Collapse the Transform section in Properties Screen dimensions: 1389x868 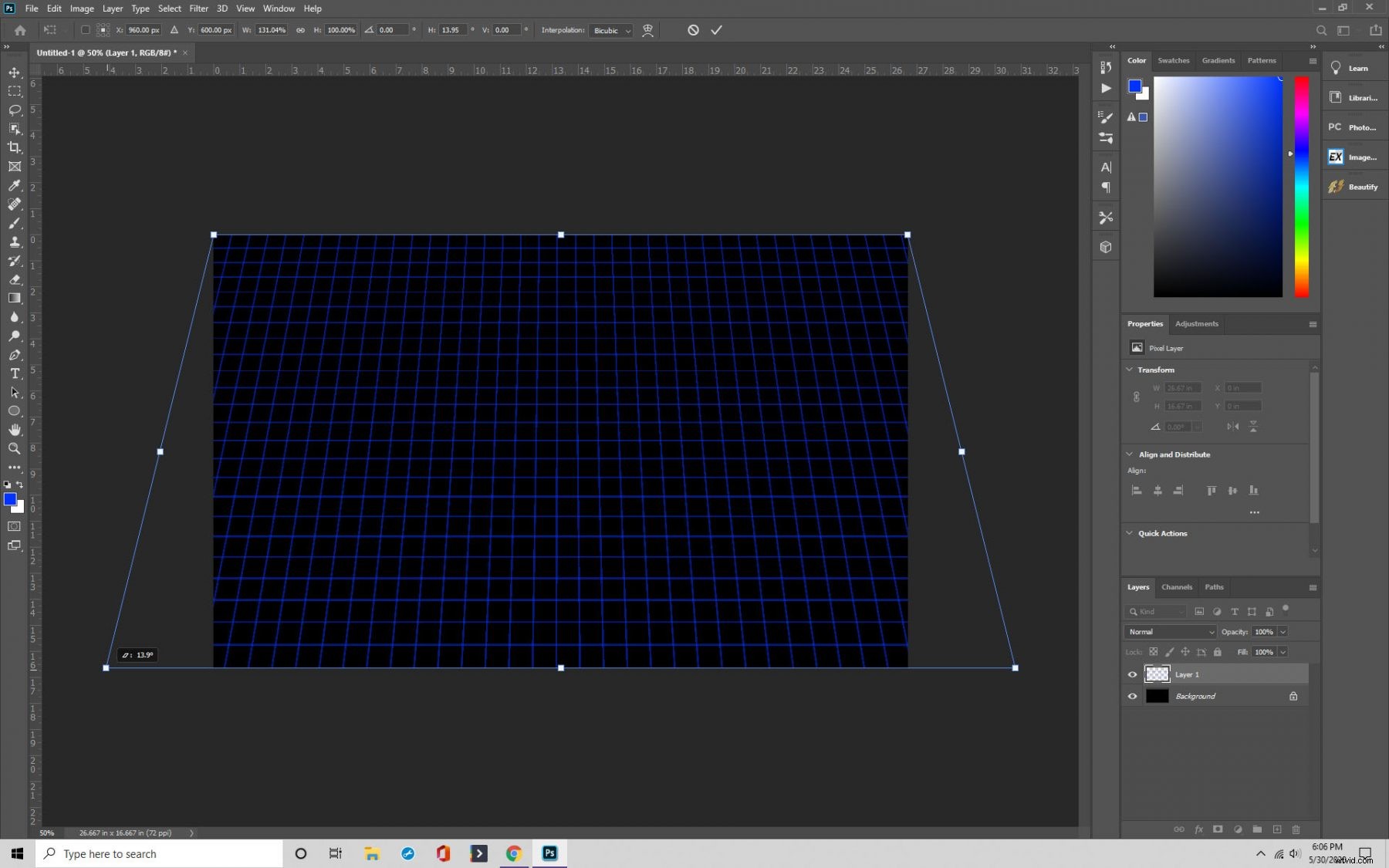pos(1130,370)
